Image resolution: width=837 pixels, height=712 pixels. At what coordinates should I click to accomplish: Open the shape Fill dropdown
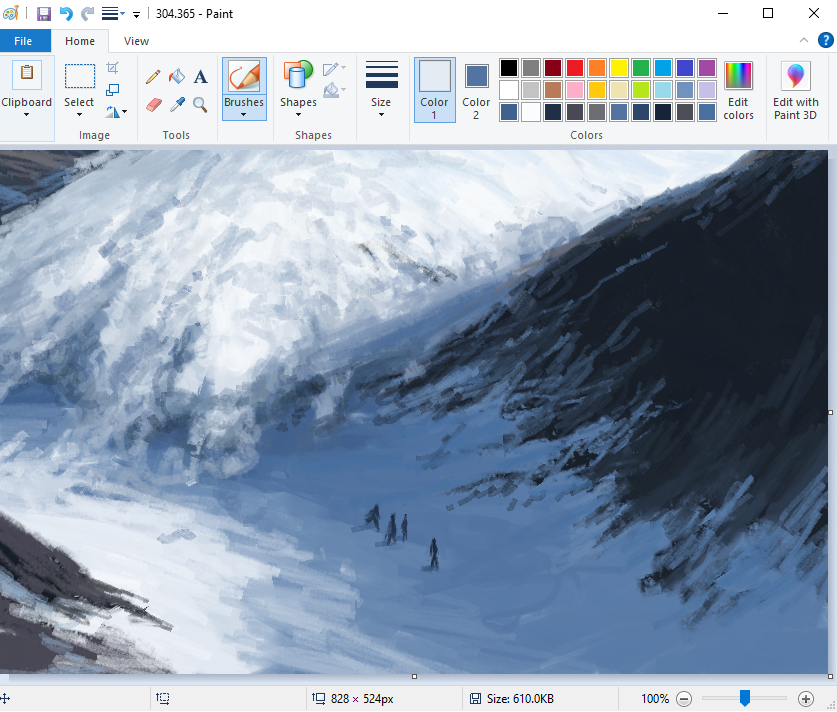(334, 90)
